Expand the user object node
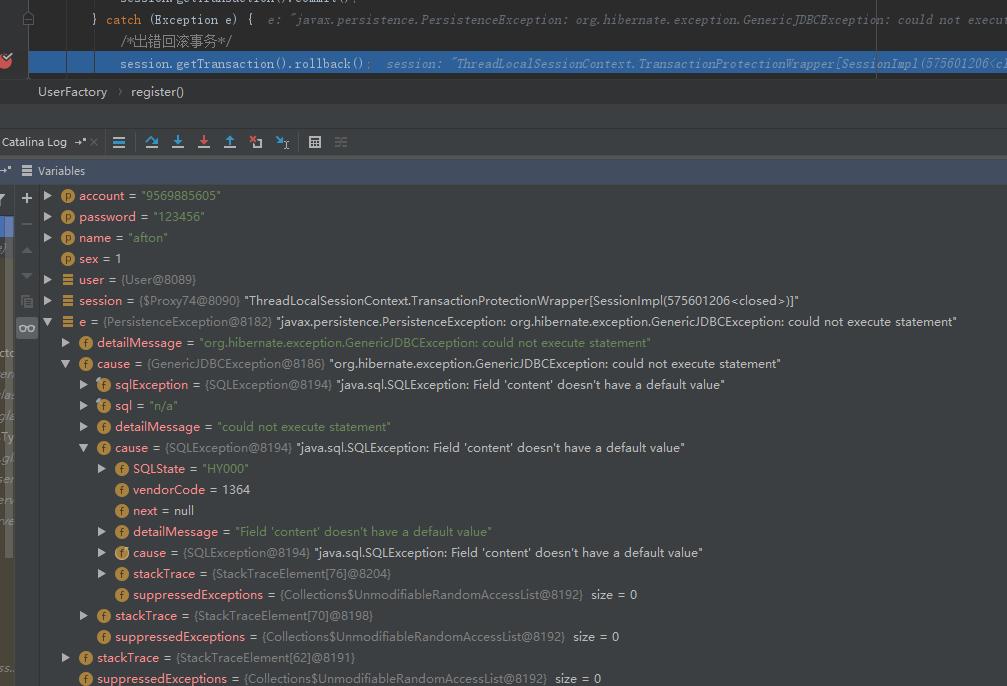This screenshot has width=1007, height=686. (x=48, y=279)
